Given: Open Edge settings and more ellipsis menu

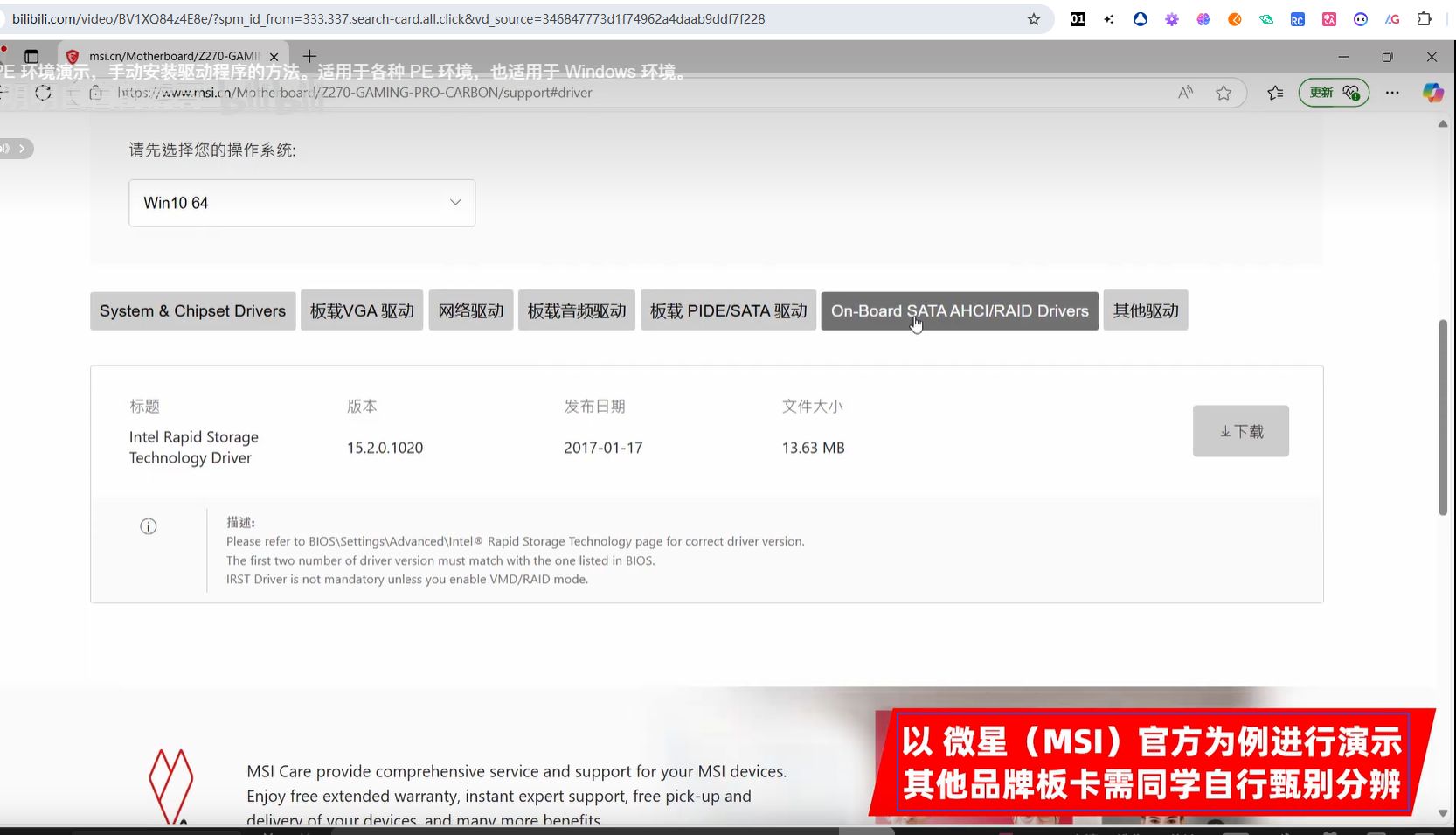Looking at the screenshot, I should click(x=1392, y=93).
